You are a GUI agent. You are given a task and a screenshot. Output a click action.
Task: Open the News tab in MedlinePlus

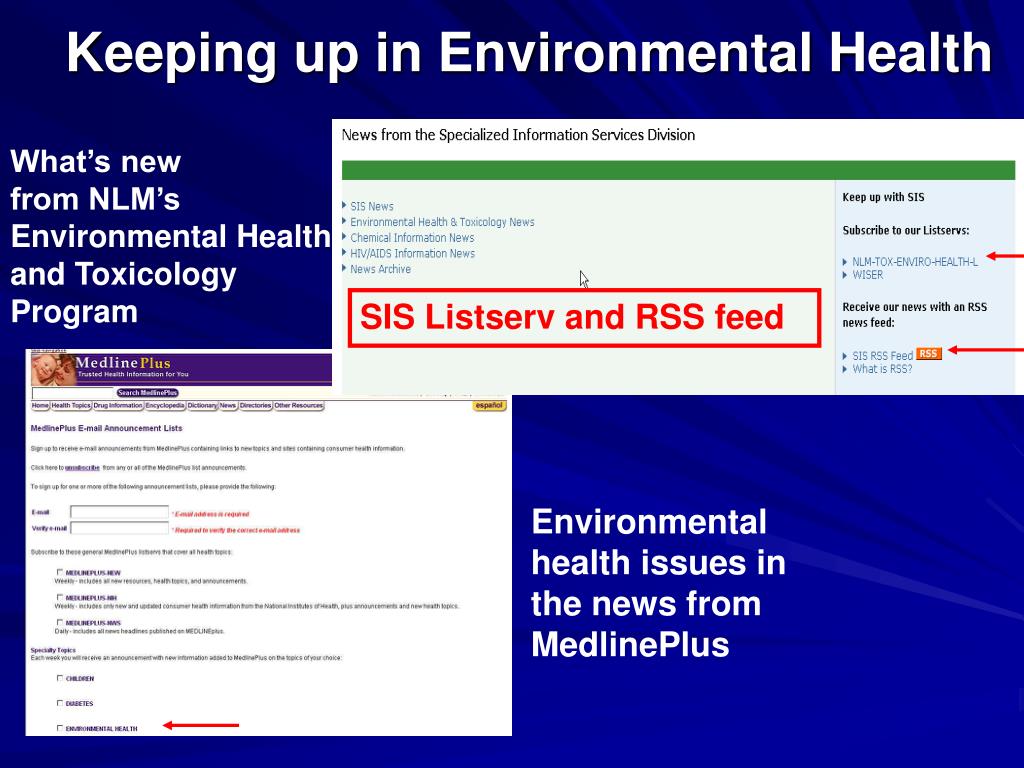pyautogui.click(x=228, y=406)
